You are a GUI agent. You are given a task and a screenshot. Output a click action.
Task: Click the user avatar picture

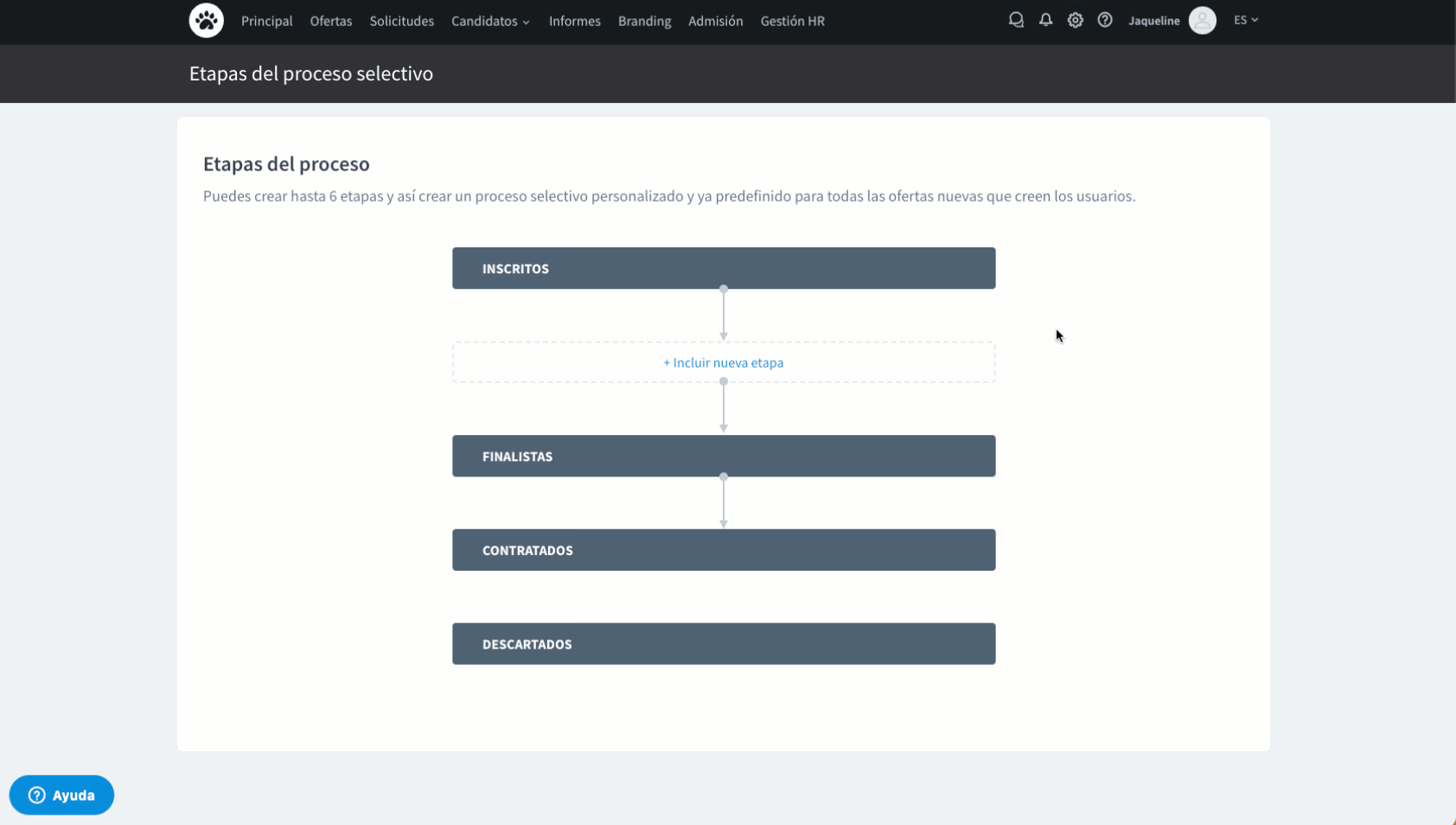[1202, 20]
